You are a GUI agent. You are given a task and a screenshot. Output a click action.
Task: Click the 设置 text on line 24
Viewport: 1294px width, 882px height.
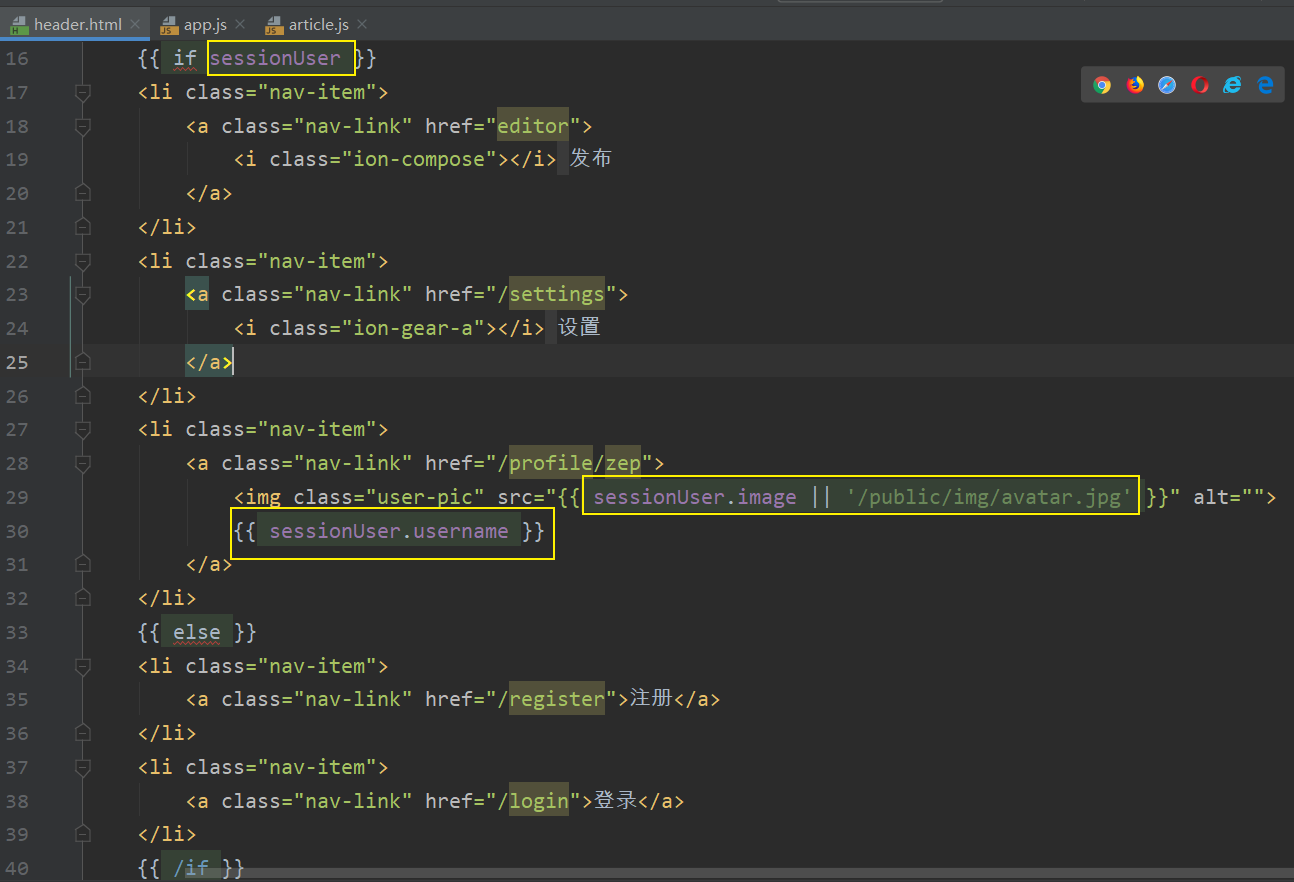(579, 328)
